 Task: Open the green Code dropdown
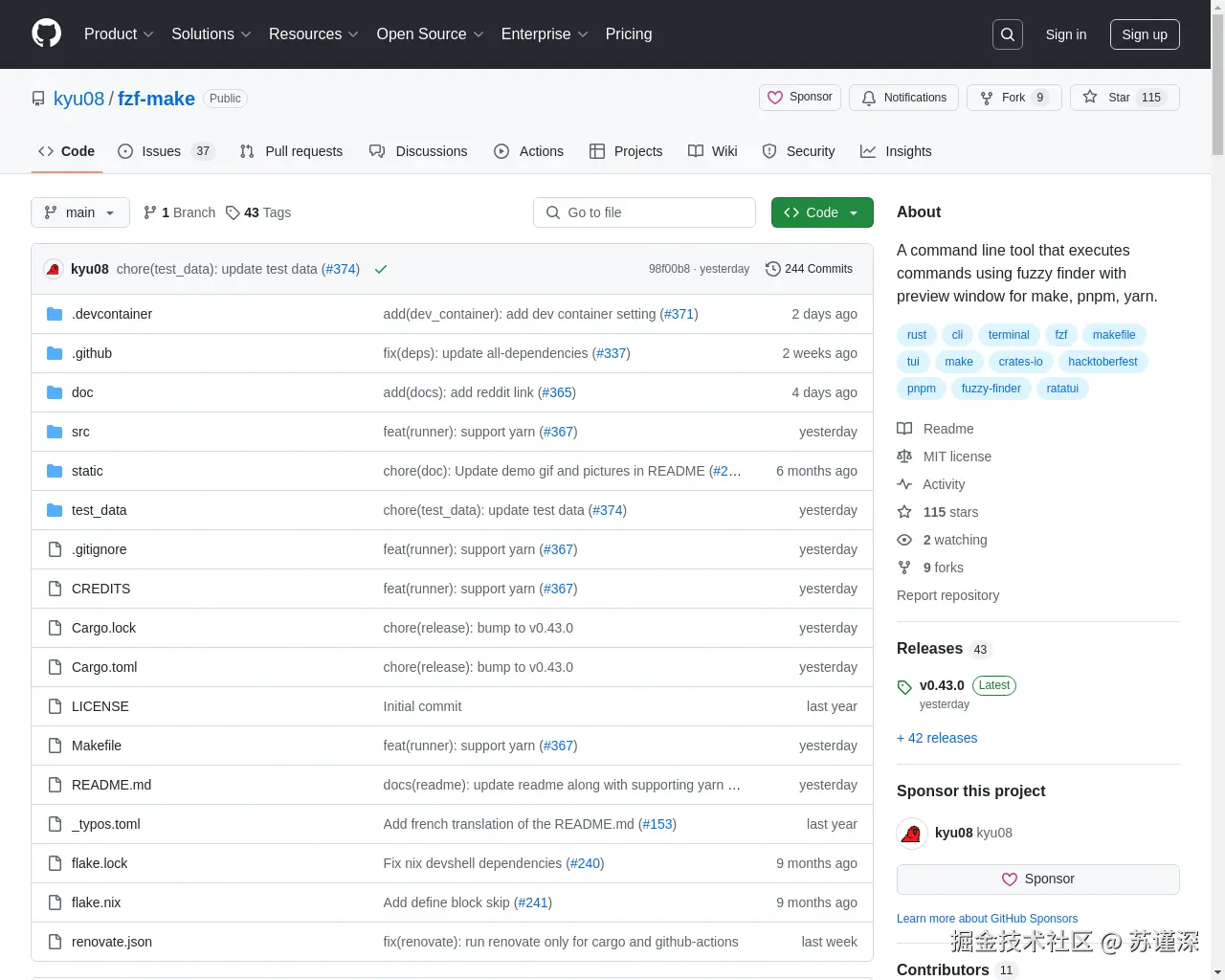click(821, 212)
